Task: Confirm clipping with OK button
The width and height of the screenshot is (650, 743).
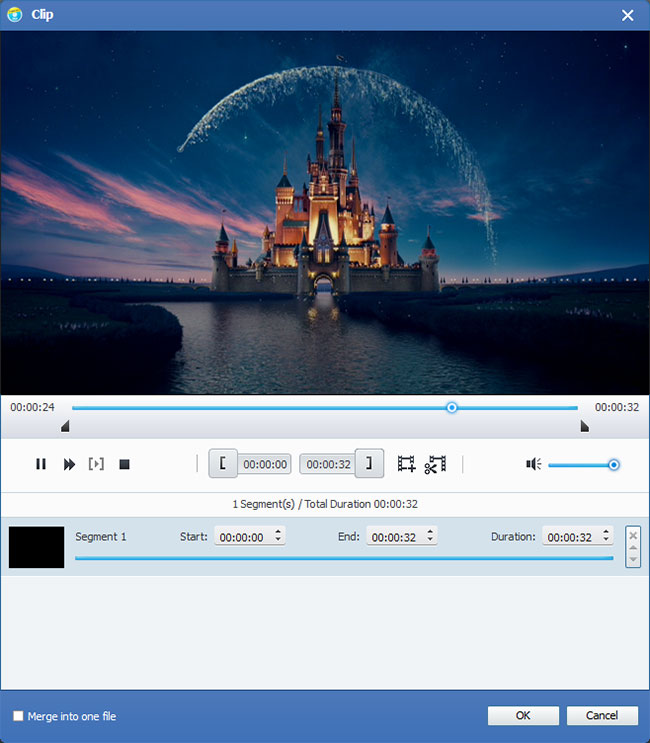Action: pos(523,716)
